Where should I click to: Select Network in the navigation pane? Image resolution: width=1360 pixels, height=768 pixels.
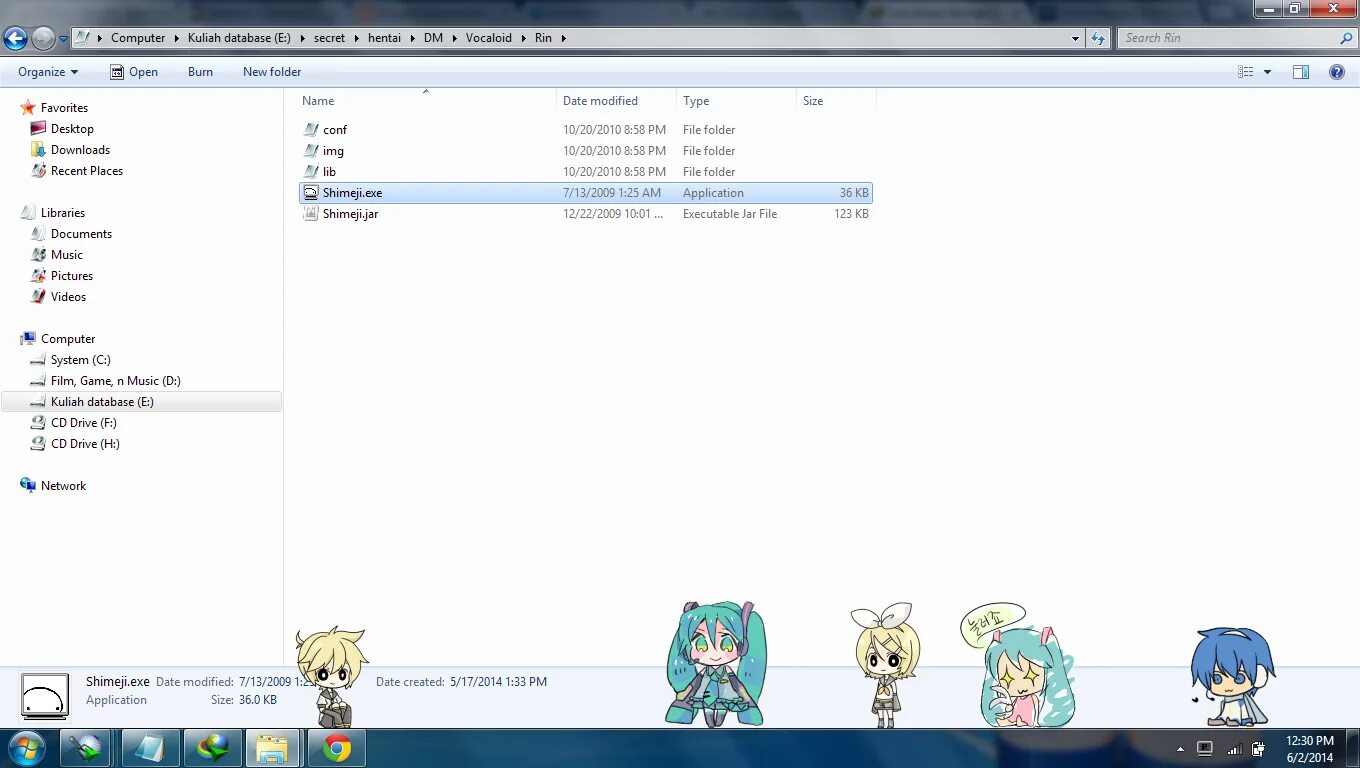click(63, 486)
